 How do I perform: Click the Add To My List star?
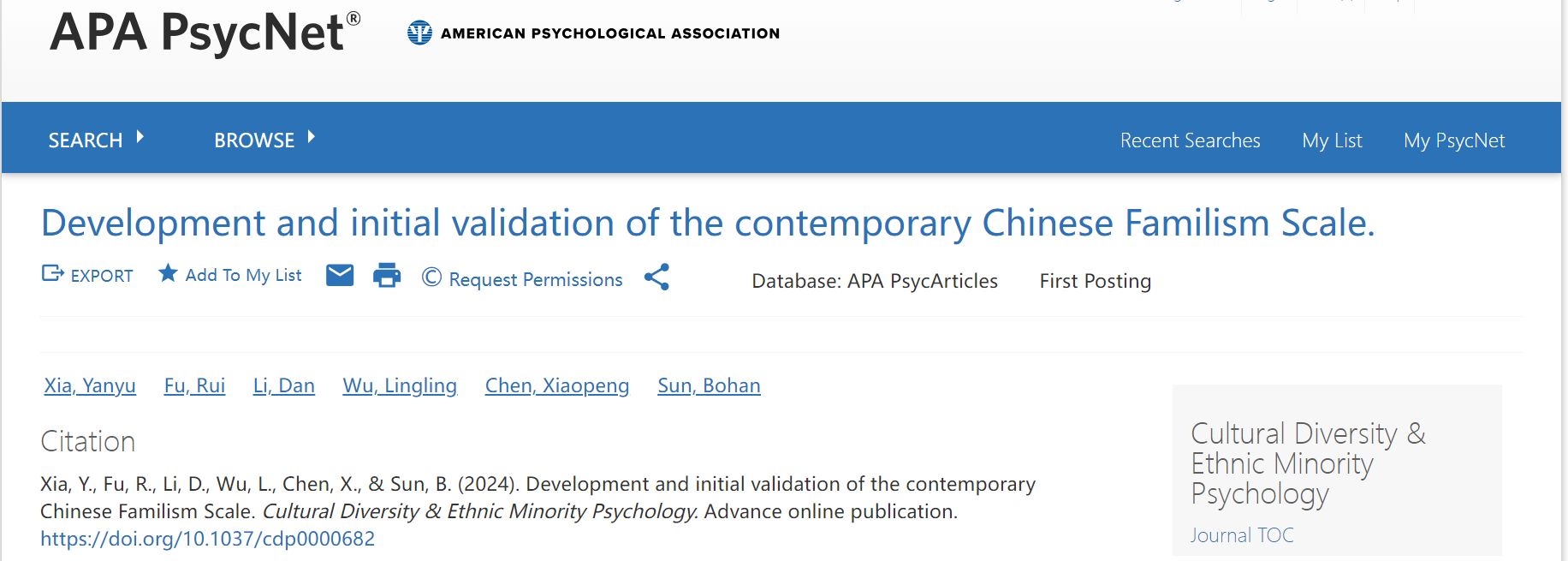(168, 273)
